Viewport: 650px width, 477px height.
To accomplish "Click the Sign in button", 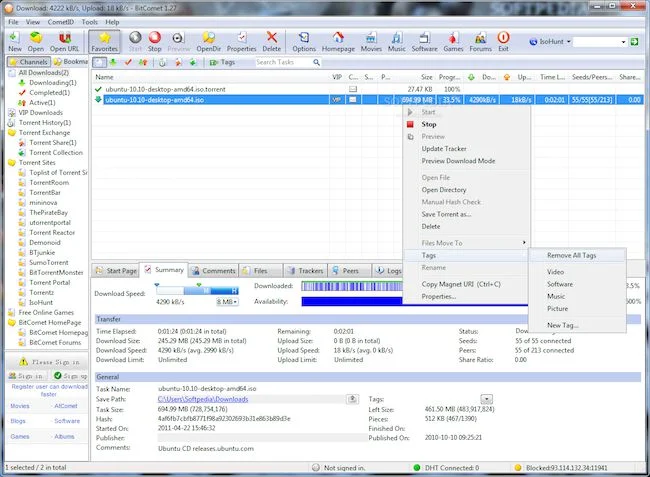I will click(x=26, y=376).
